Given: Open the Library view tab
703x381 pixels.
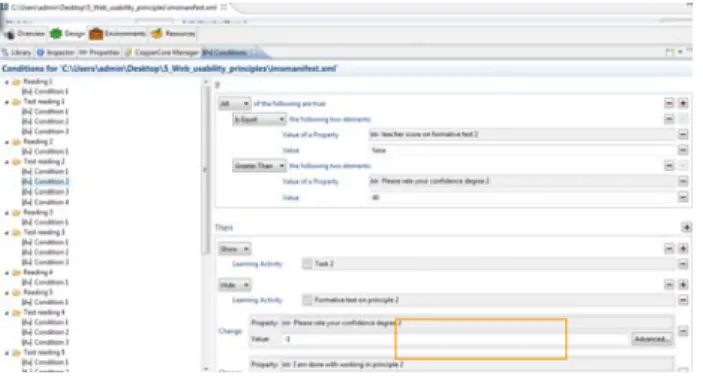Looking at the screenshot, I should (x=17, y=52).
